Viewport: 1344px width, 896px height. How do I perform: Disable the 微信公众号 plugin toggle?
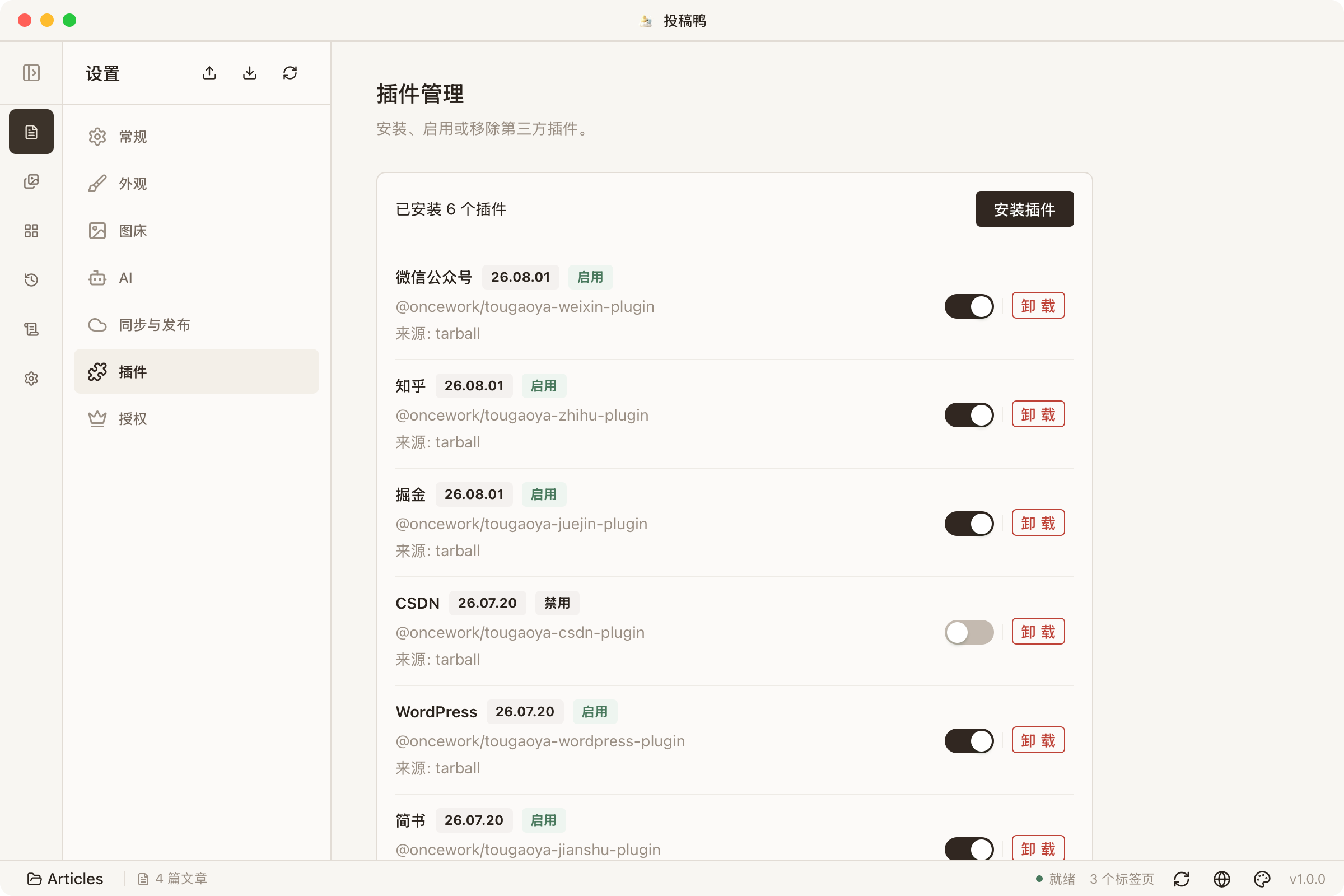point(969,306)
